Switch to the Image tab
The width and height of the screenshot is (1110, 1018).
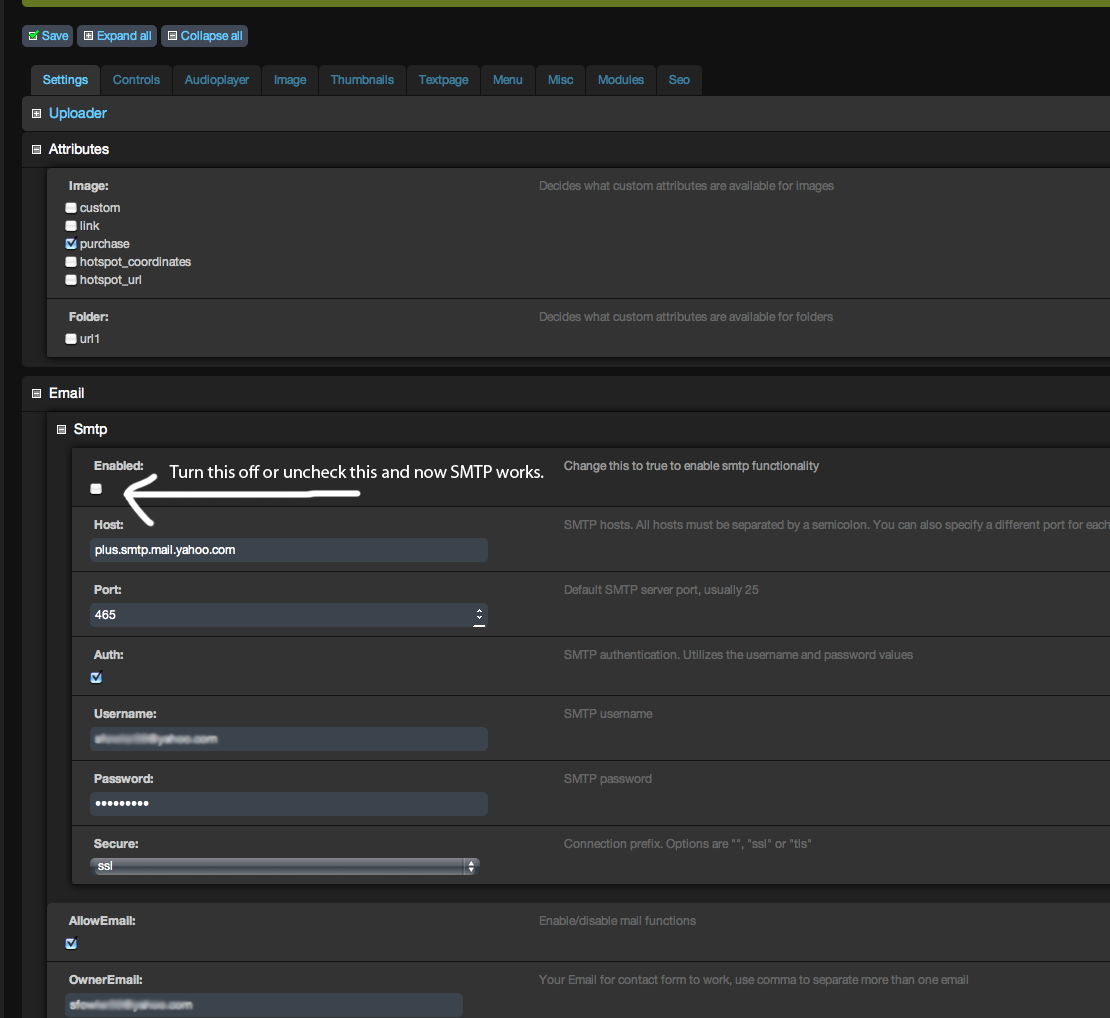click(290, 80)
